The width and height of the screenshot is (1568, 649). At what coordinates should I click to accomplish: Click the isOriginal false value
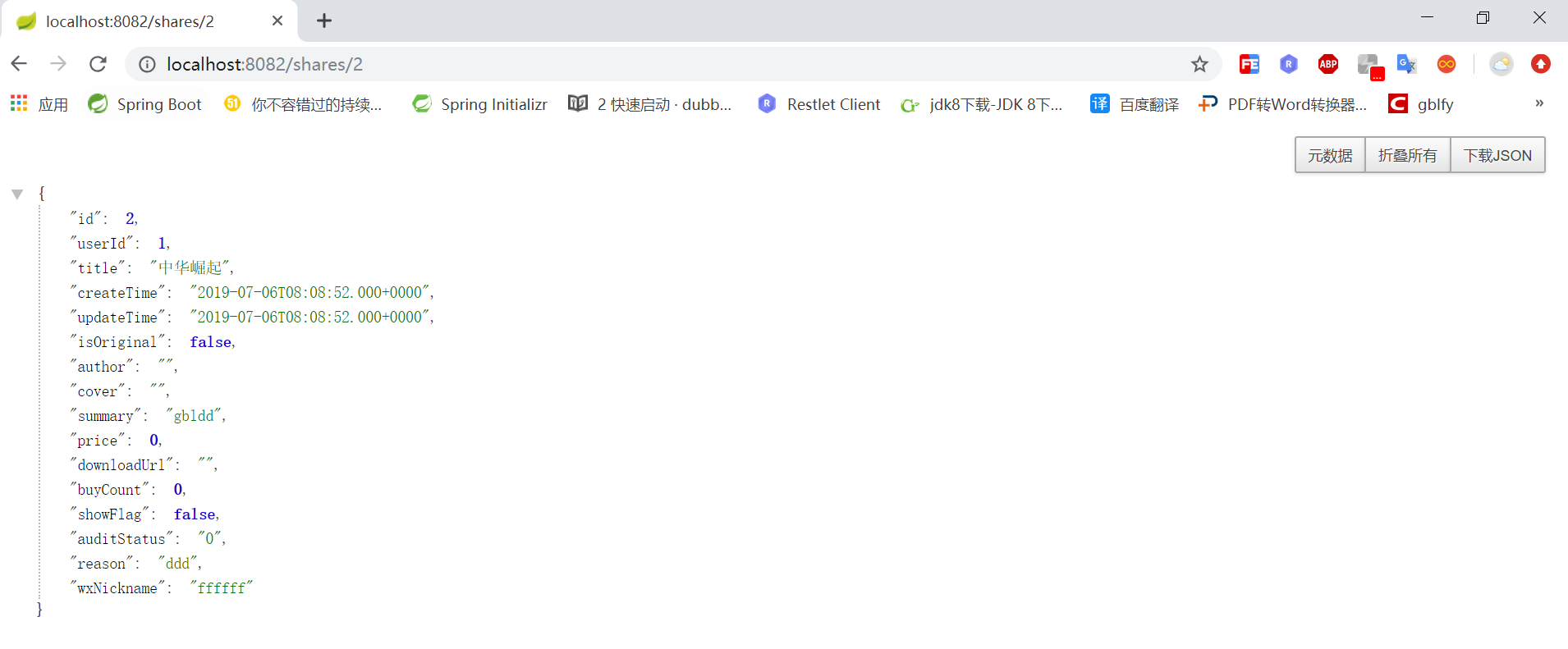click(211, 341)
